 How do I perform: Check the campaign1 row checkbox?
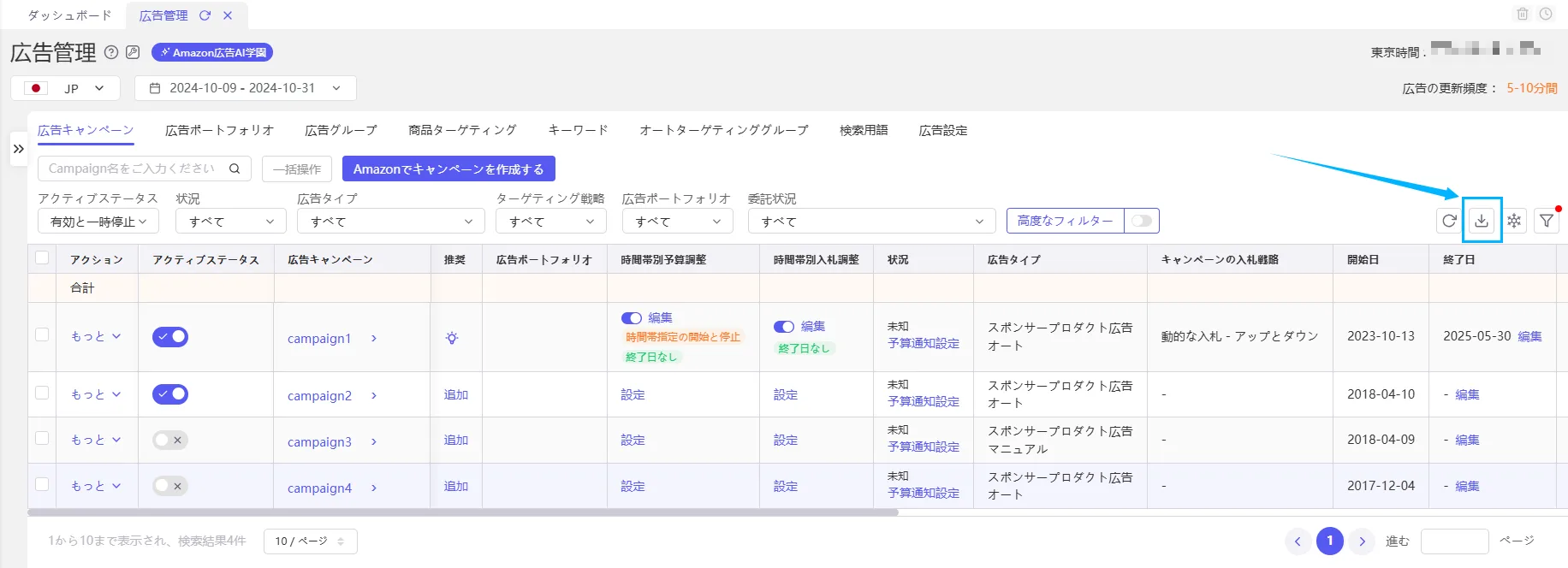pos(42,334)
